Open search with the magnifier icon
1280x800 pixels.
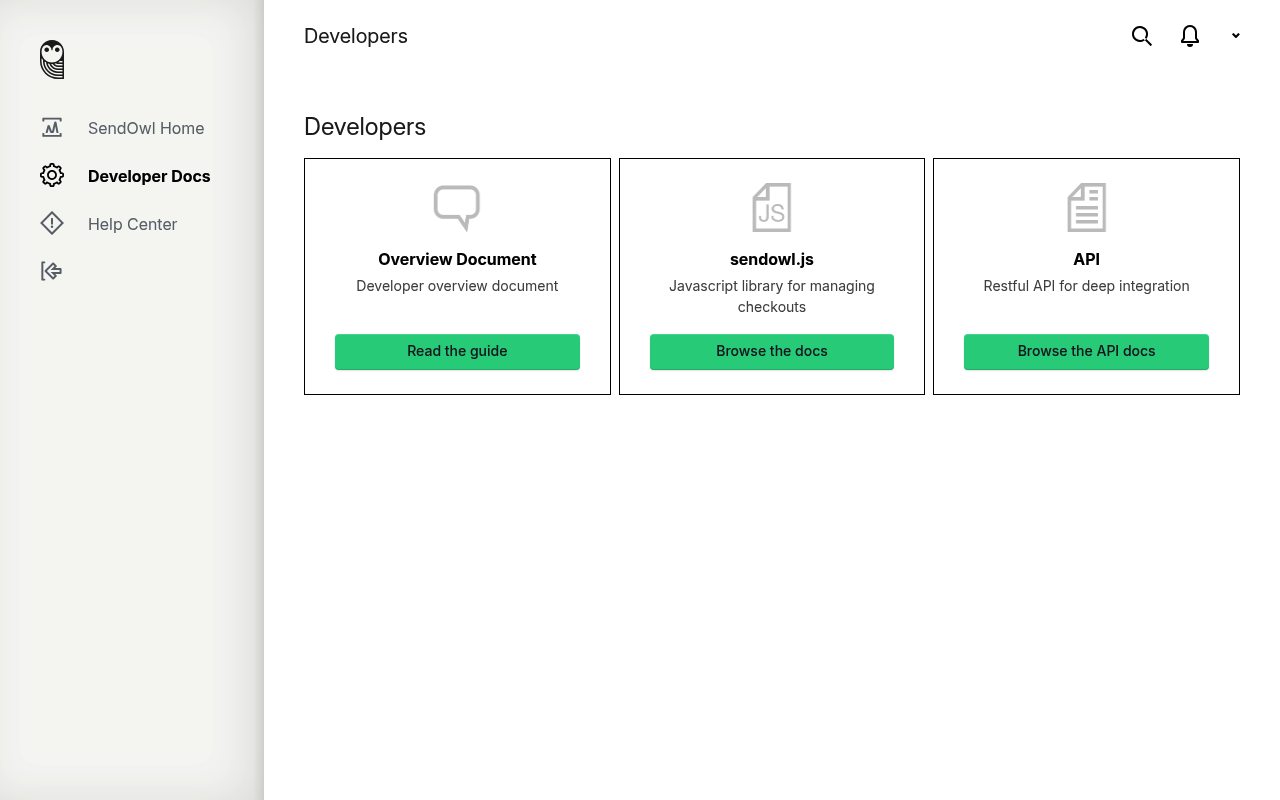1142,36
